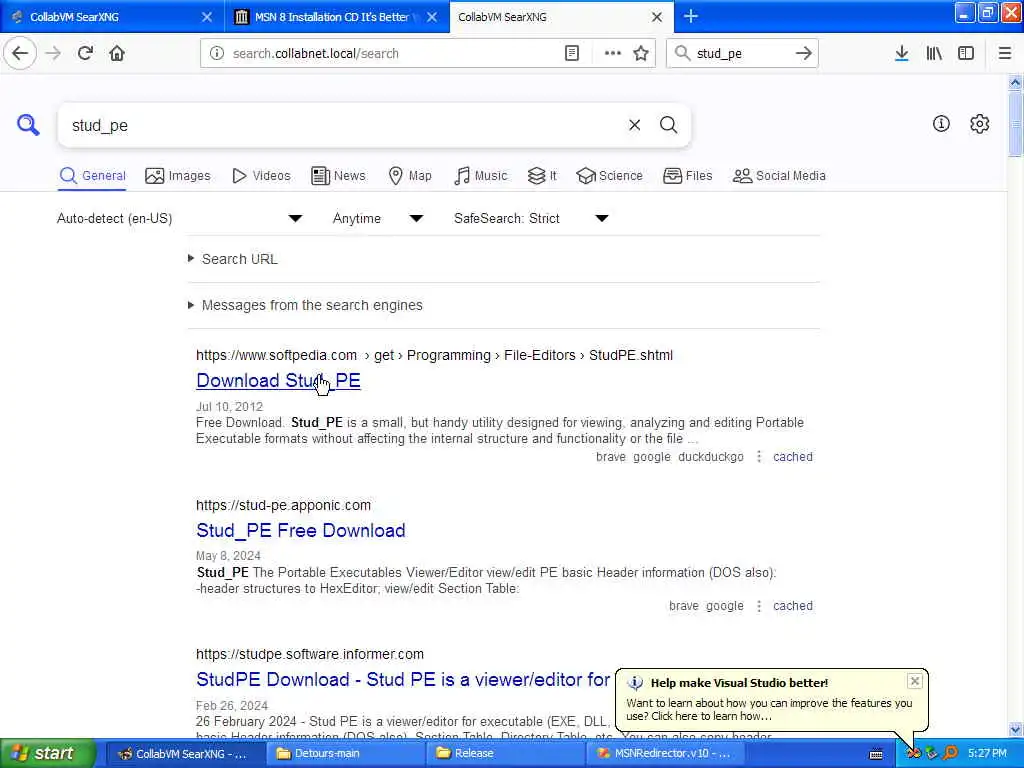
Task: Go back to the previous page
Action: point(20,53)
